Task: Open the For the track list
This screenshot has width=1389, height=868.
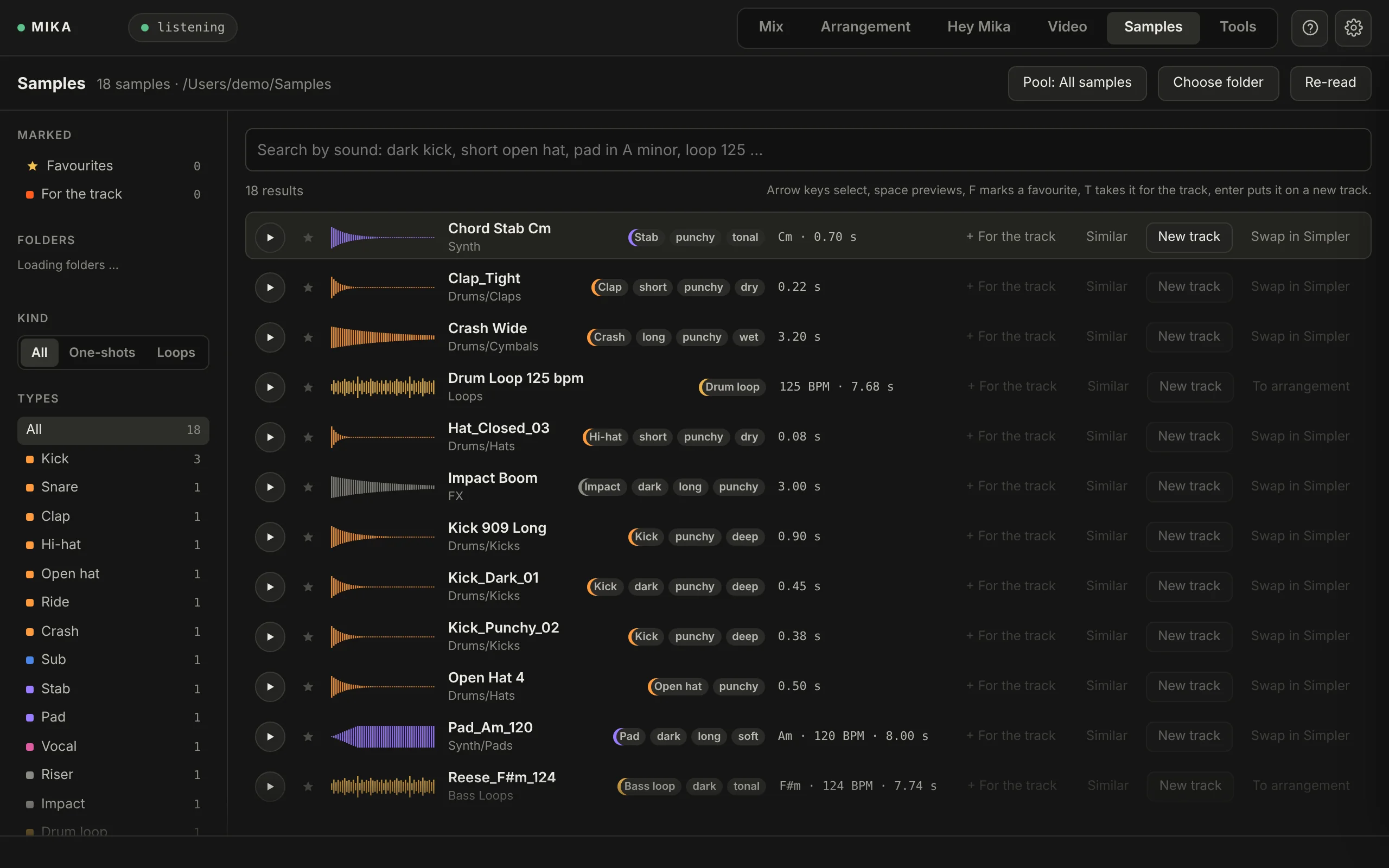Action: 113,194
